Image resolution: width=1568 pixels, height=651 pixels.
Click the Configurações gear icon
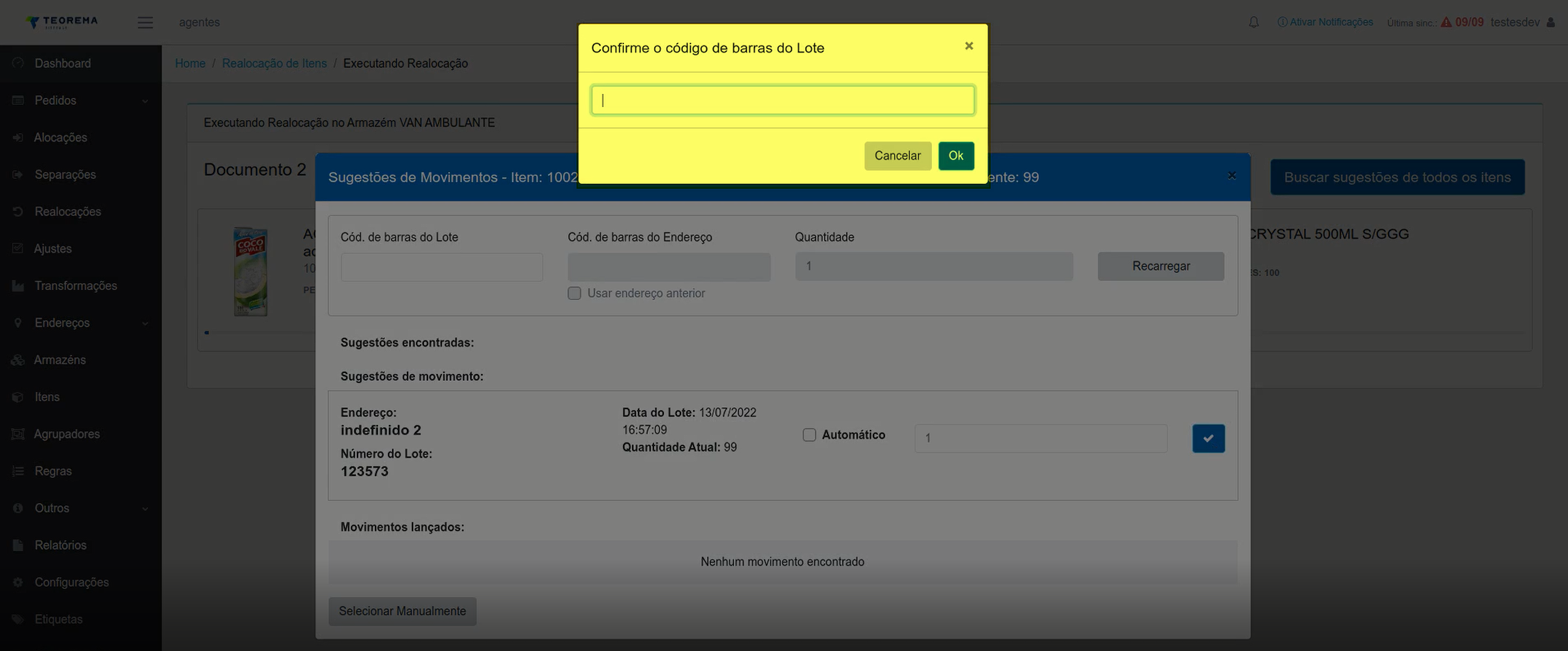coord(18,582)
